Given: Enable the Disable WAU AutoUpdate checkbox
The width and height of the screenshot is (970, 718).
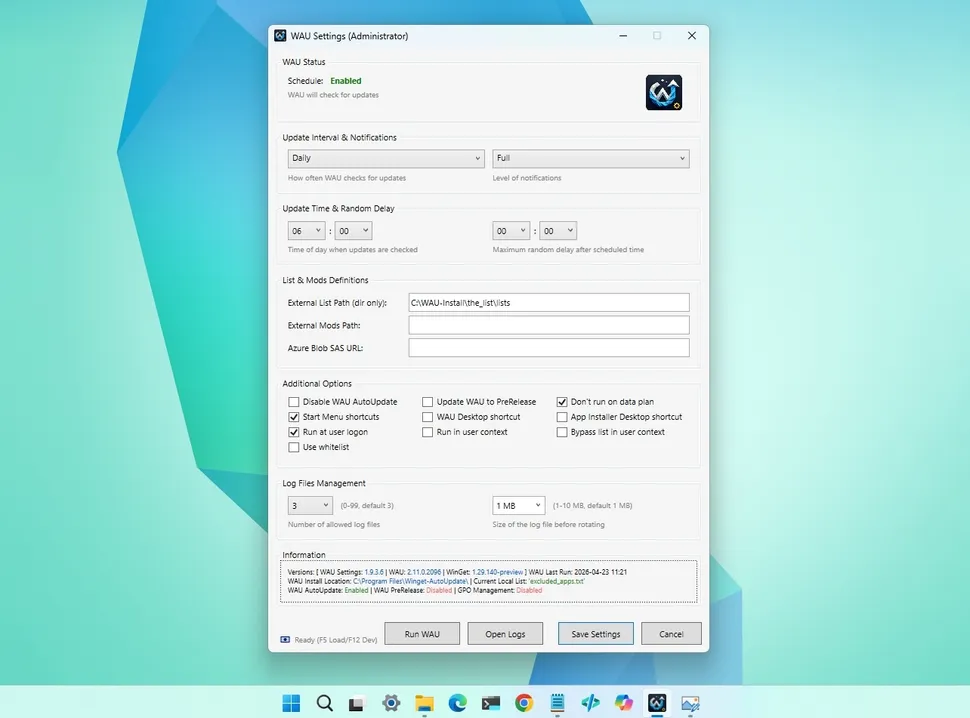Looking at the screenshot, I should [294, 402].
